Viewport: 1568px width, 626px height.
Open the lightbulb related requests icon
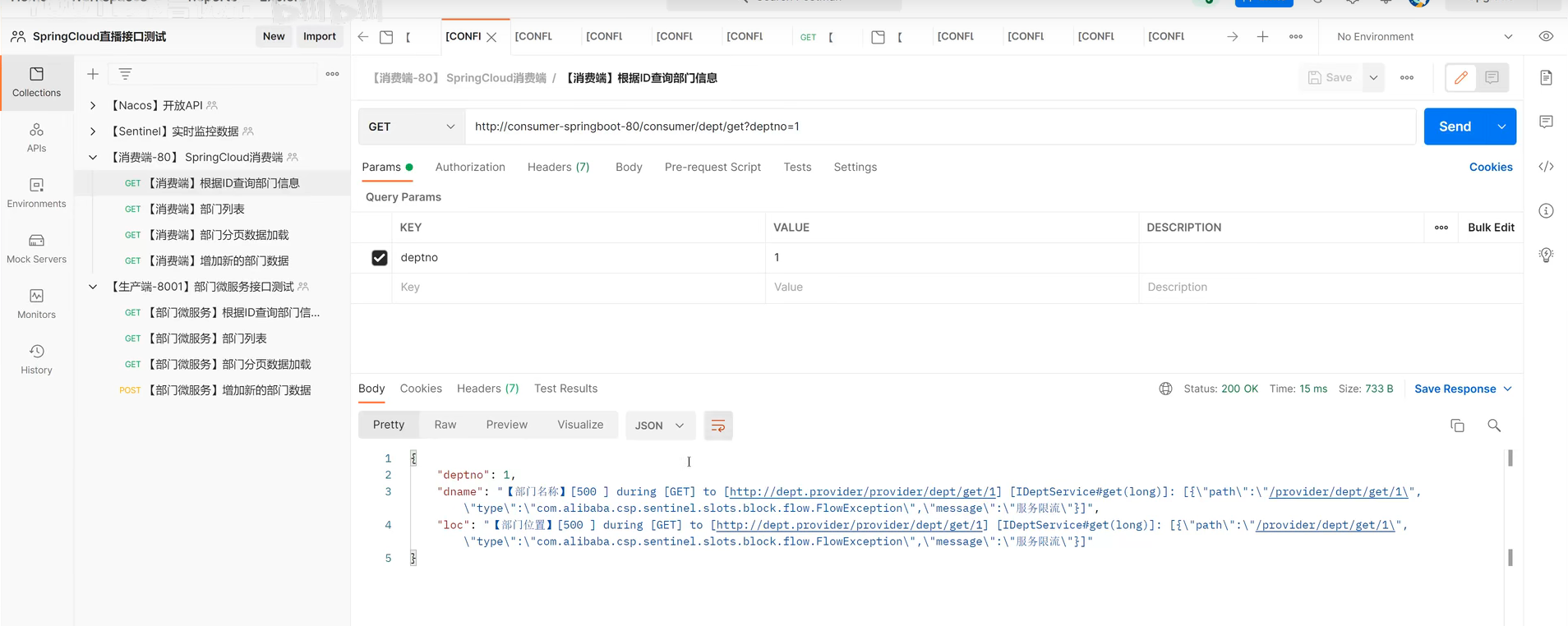(1546, 255)
